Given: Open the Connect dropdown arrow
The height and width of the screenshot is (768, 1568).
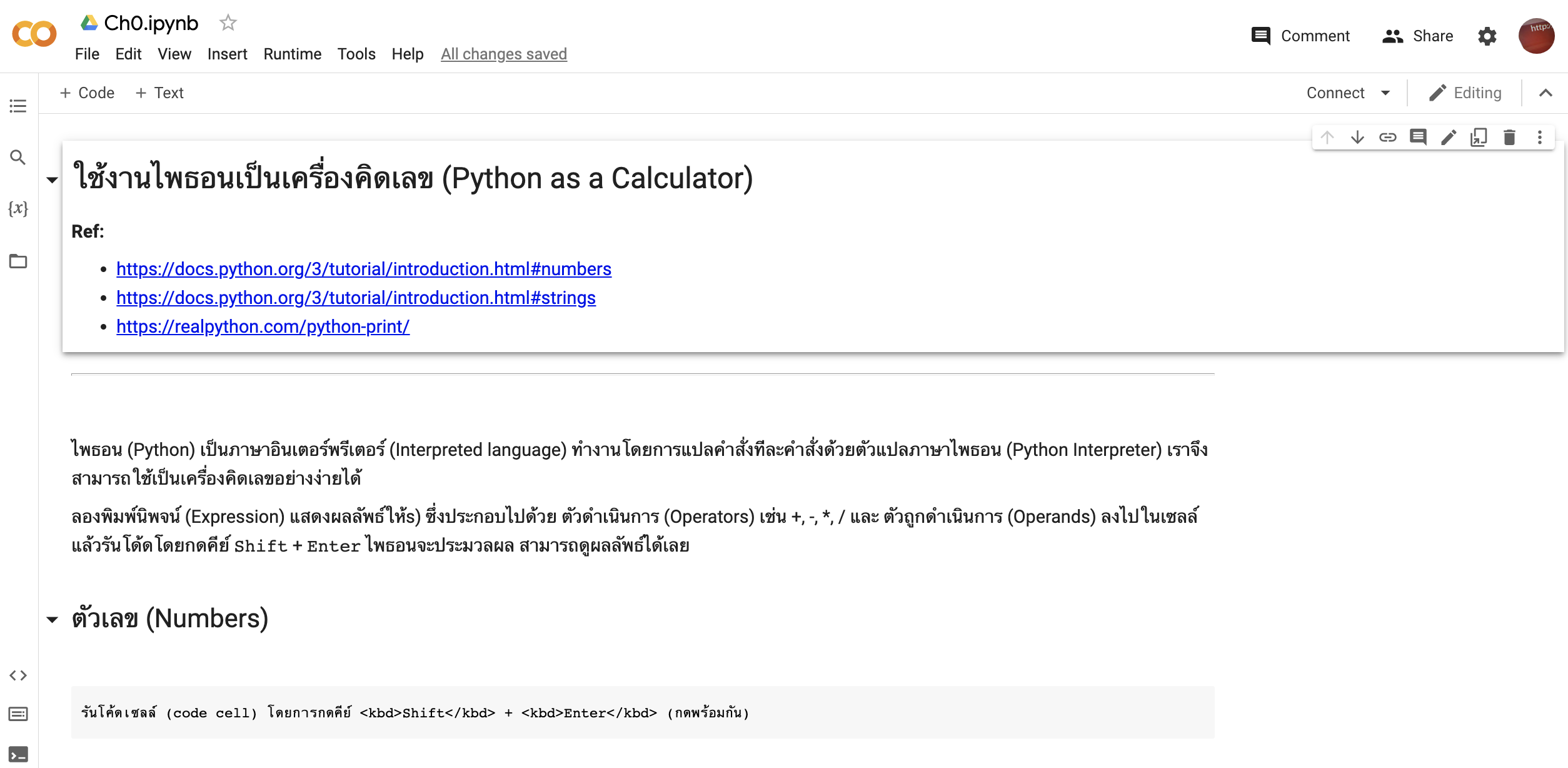Looking at the screenshot, I should pos(1385,93).
